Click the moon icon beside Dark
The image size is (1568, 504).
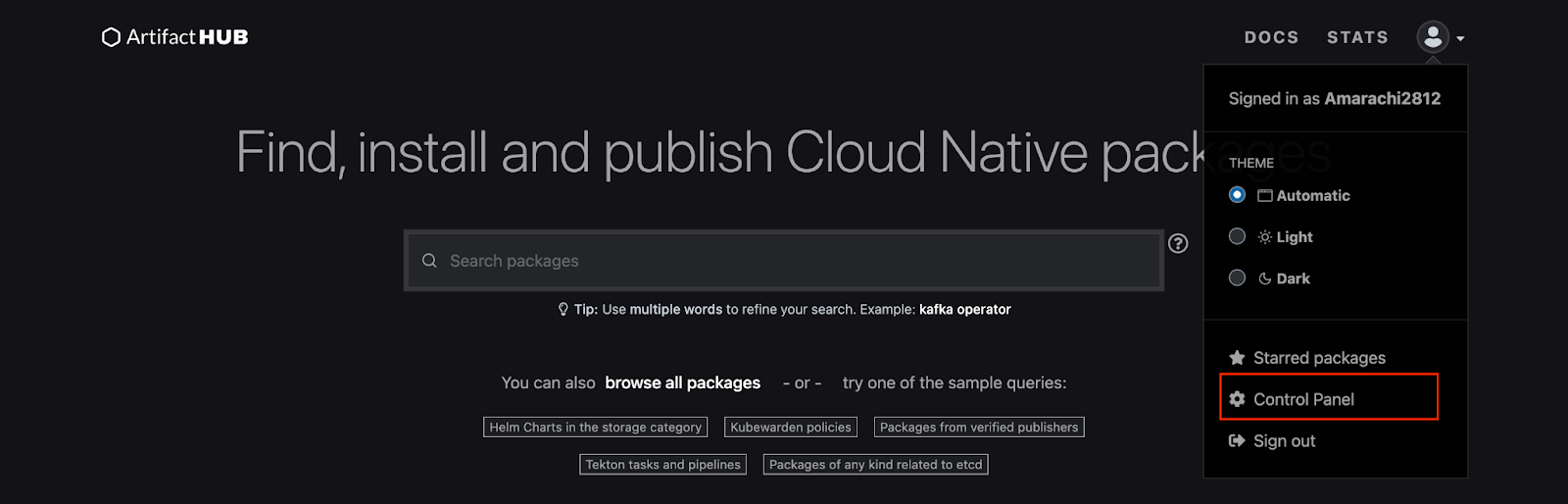[x=1265, y=278]
